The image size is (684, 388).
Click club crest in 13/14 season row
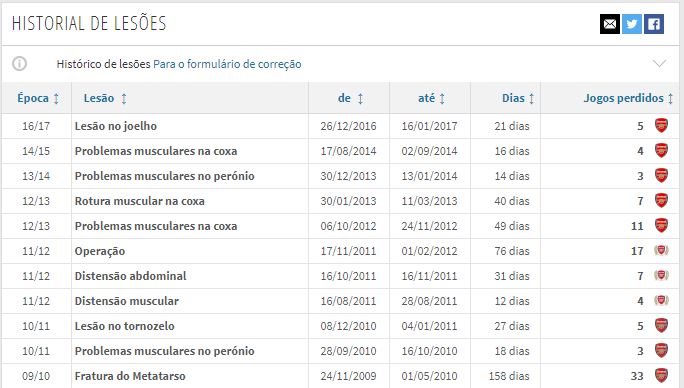click(661, 175)
